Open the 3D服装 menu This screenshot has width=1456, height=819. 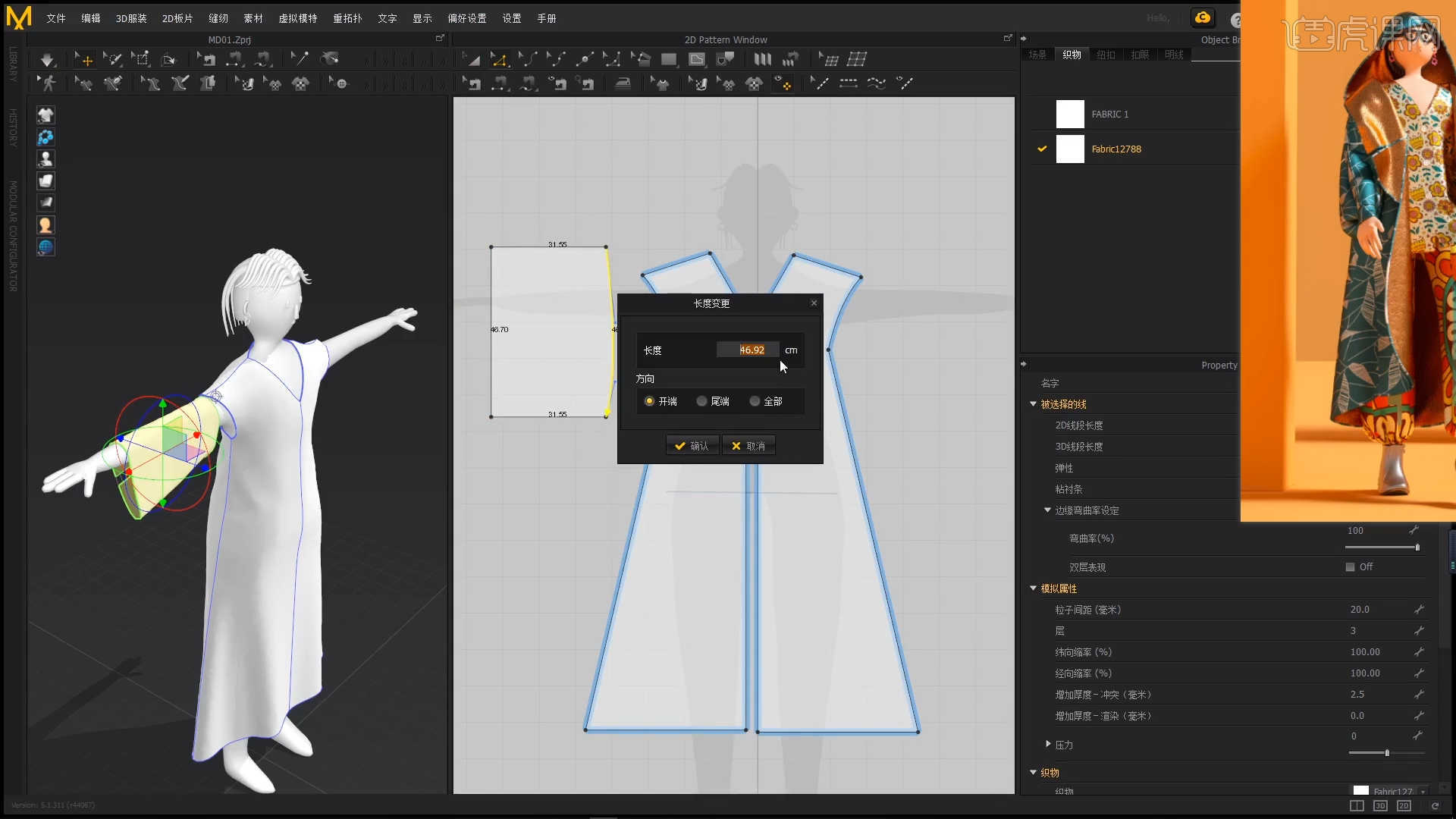click(130, 18)
